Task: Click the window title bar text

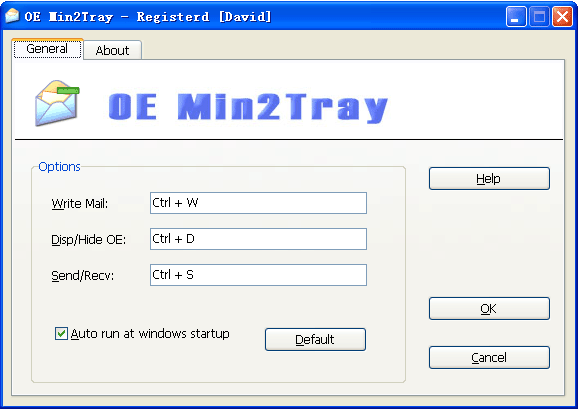Action: [x=148, y=17]
